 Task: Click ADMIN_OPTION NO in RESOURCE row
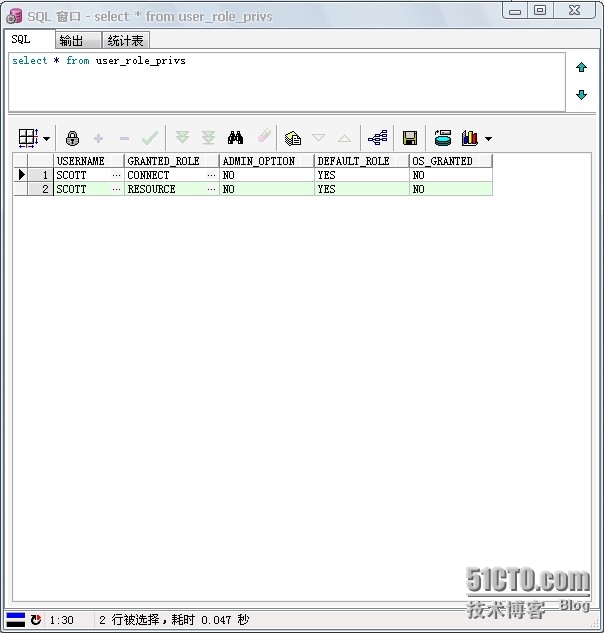(x=267, y=189)
